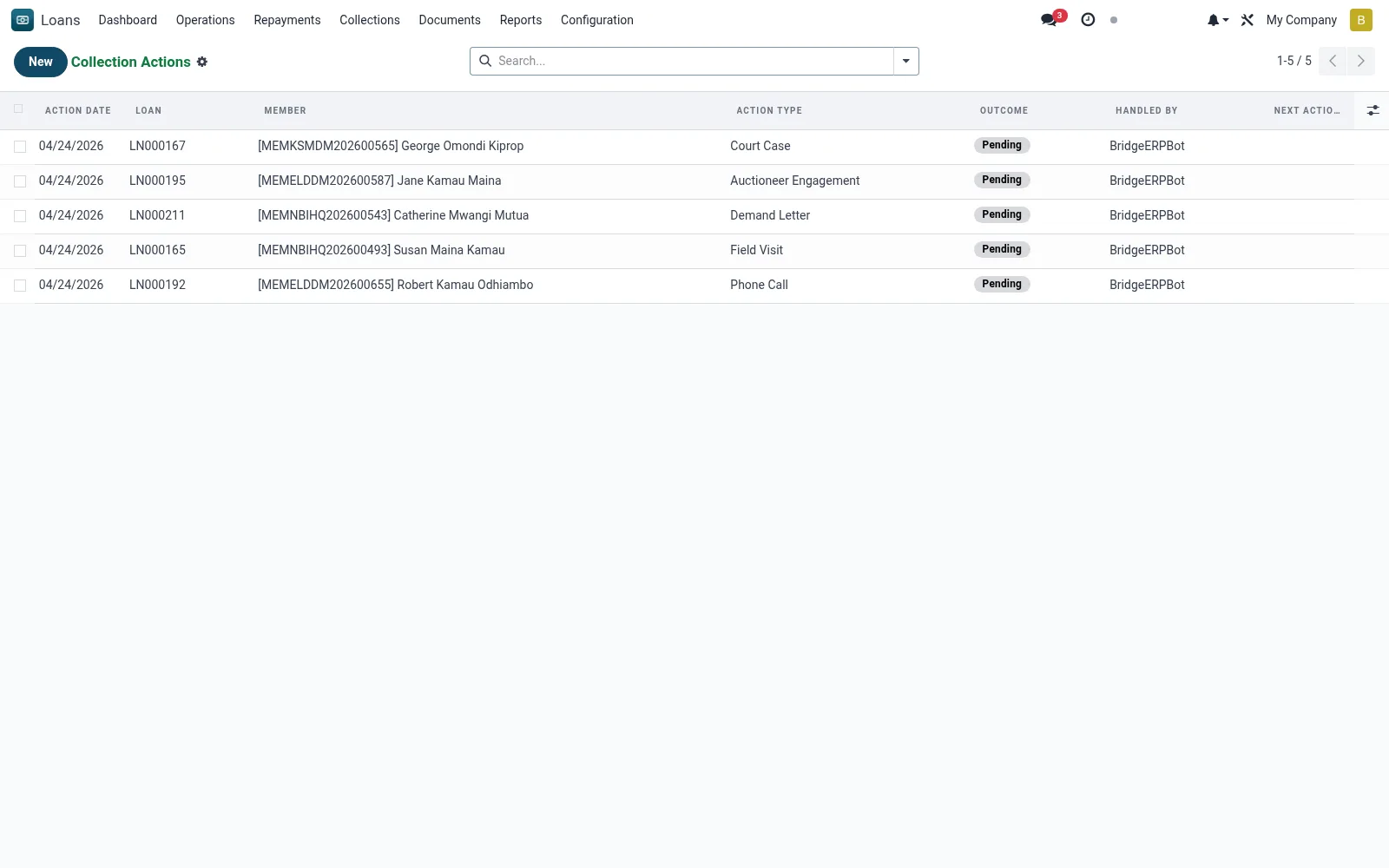Open Jane Kamau Maina's record
The image size is (1389, 868).
[x=379, y=181]
